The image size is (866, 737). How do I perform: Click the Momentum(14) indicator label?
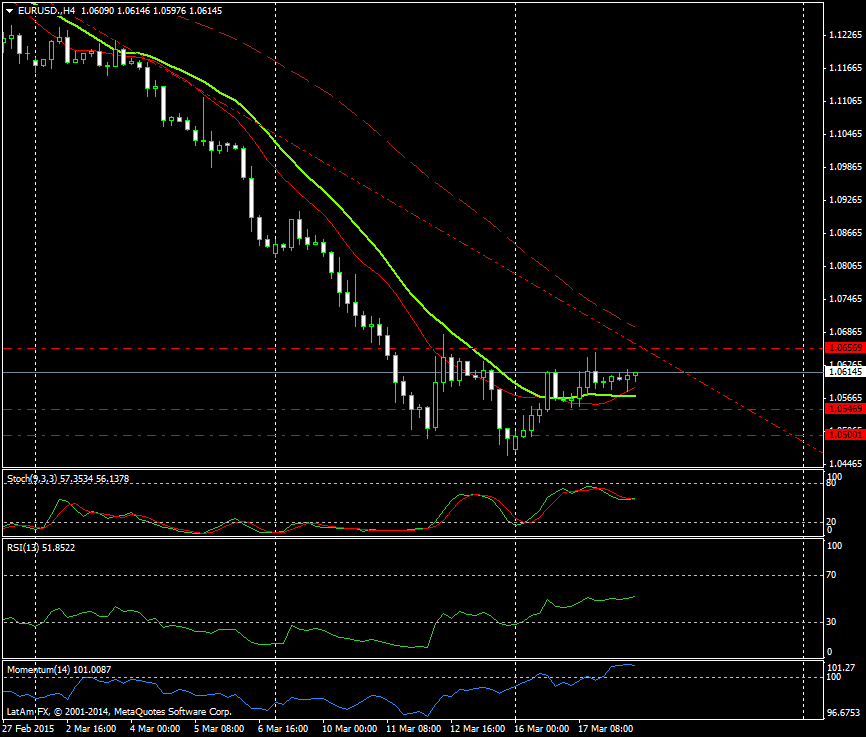(59, 668)
